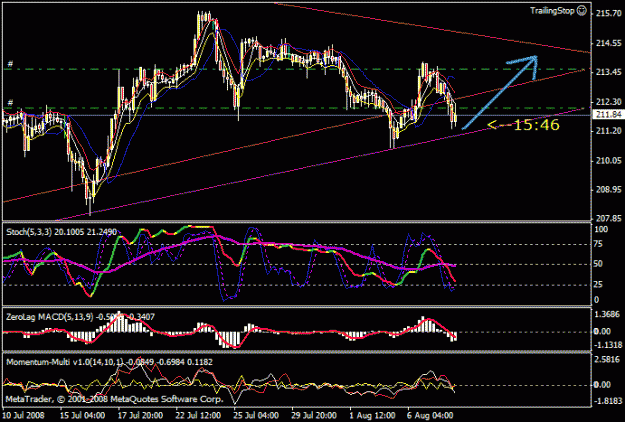This screenshot has width=625, height=422.
Task: Select the TrailingStop expert advisor label
Action: click(x=552, y=11)
